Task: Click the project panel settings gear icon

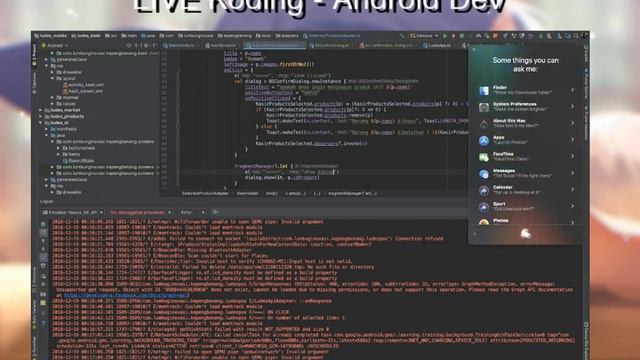Action: tap(146, 45)
